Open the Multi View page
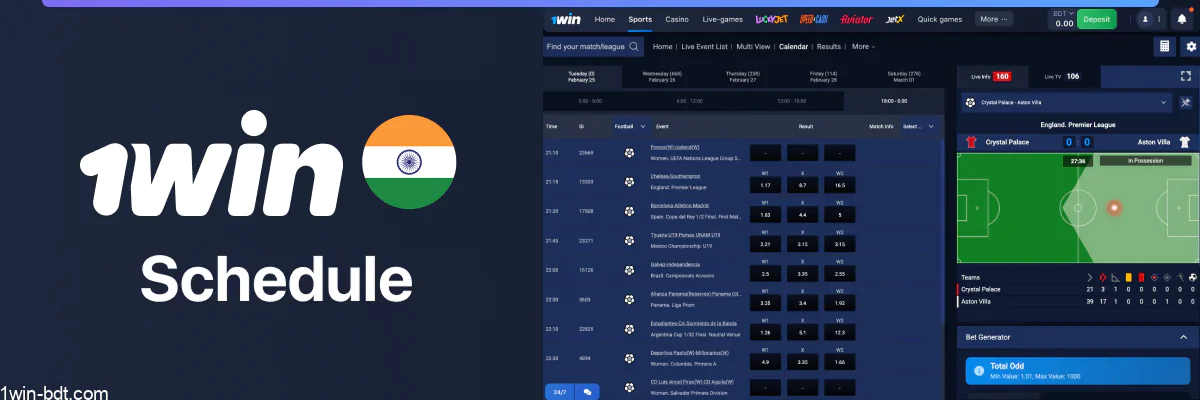Image resolution: width=1200 pixels, height=400 pixels. [753, 46]
